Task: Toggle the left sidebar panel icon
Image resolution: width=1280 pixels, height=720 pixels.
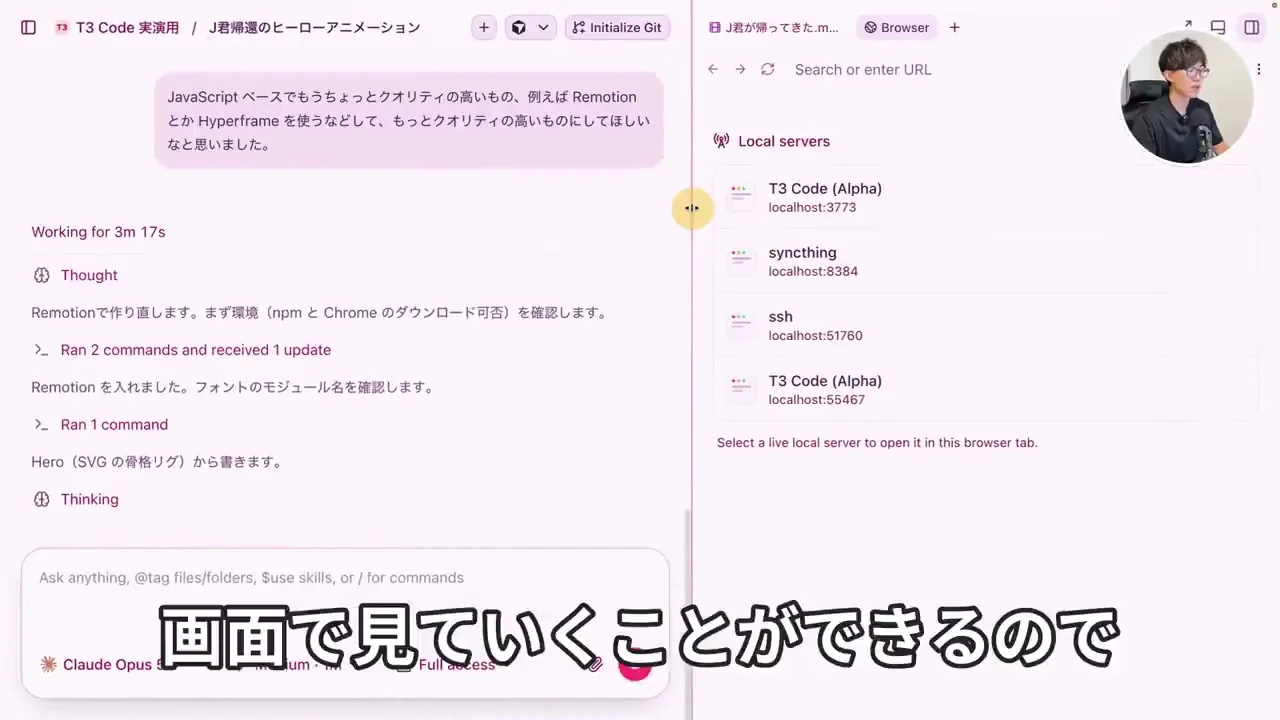Action: [28, 28]
